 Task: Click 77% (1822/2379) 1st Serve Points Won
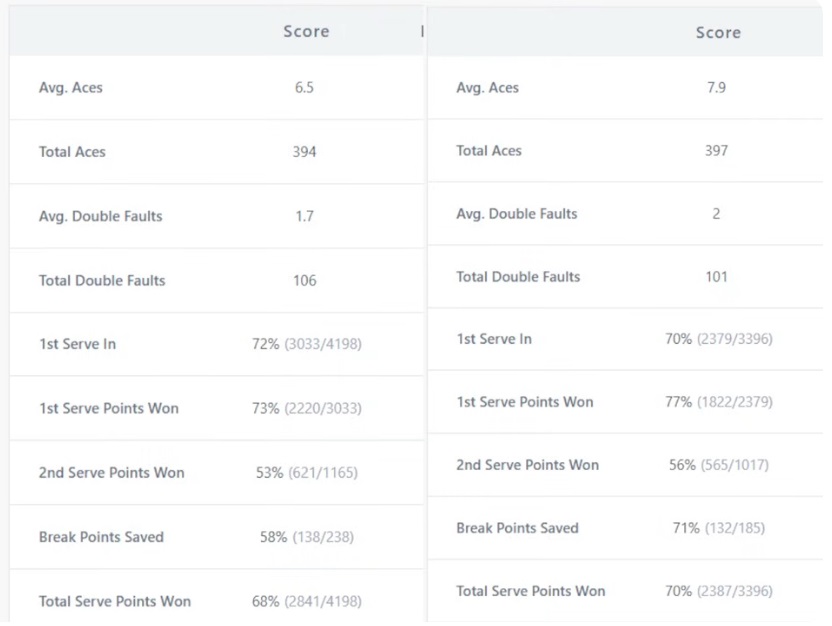[x=718, y=402]
